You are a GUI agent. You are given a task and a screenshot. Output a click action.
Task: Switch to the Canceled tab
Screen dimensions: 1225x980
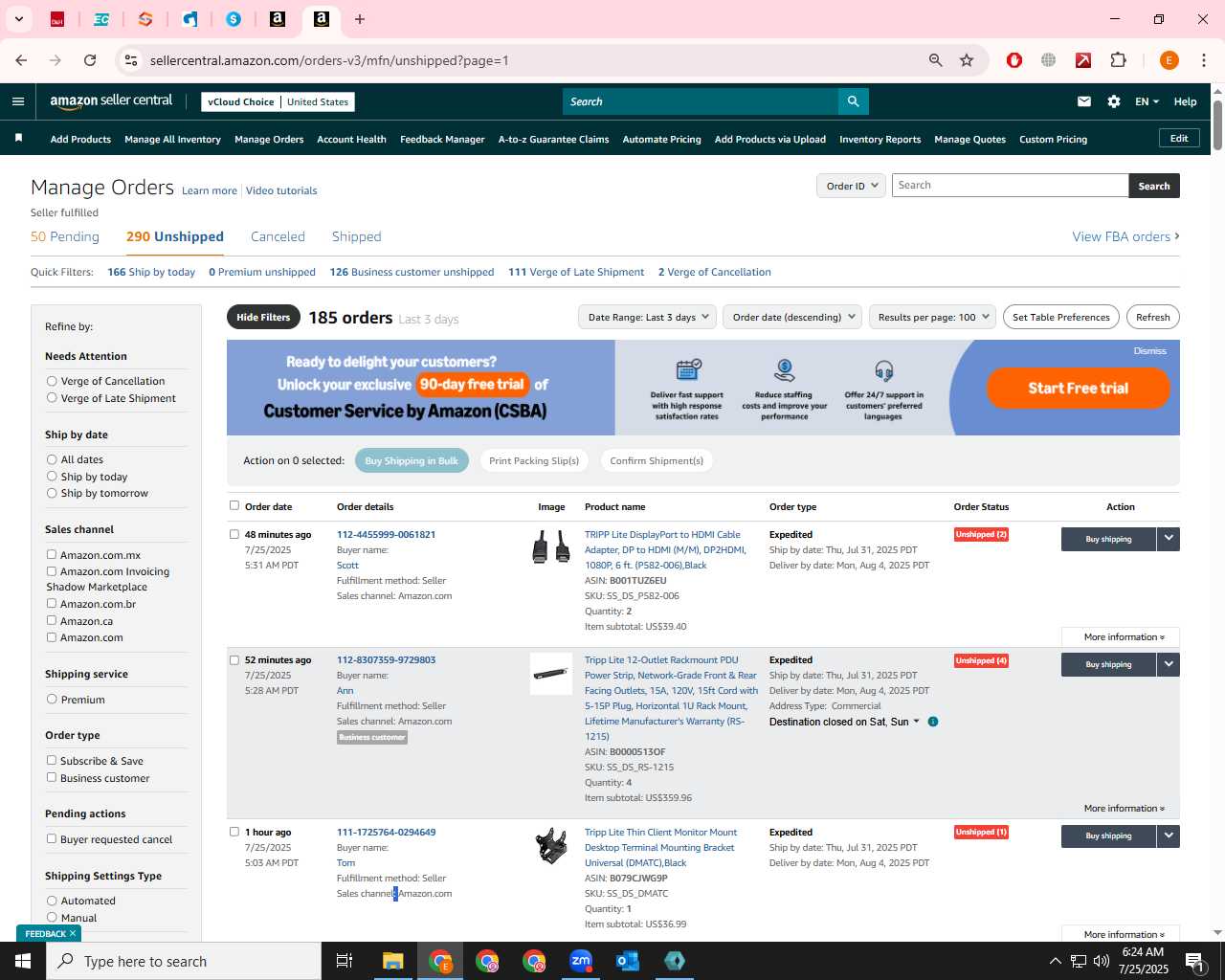click(x=278, y=236)
